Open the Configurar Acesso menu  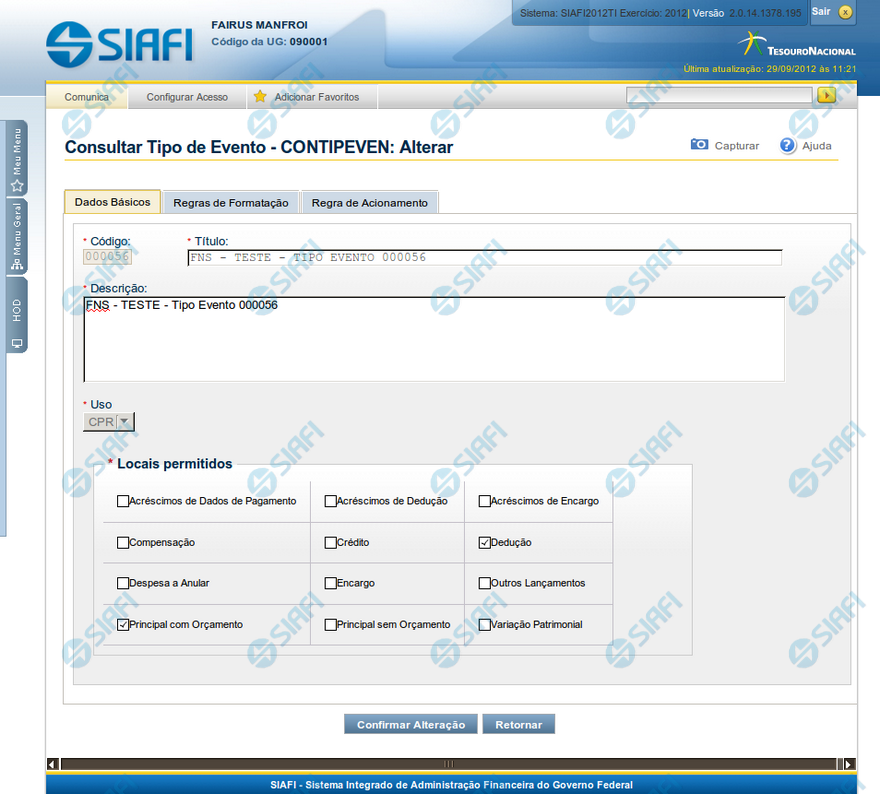tap(187, 97)
